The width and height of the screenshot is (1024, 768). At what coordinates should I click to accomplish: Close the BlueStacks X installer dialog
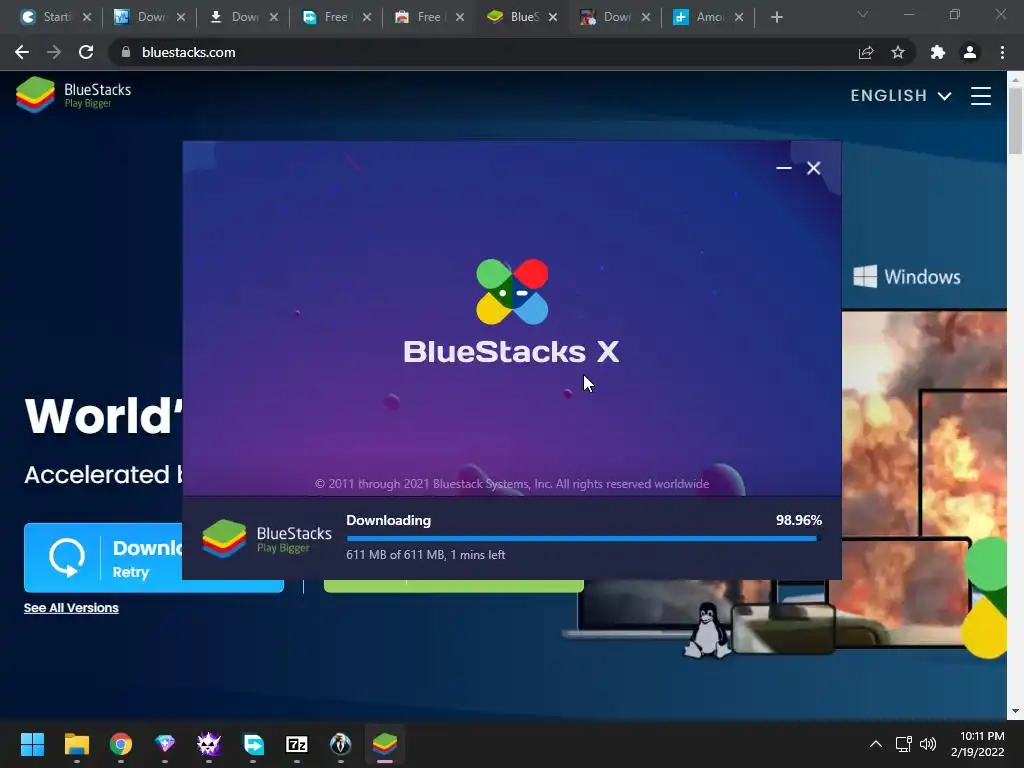point(813,168)
